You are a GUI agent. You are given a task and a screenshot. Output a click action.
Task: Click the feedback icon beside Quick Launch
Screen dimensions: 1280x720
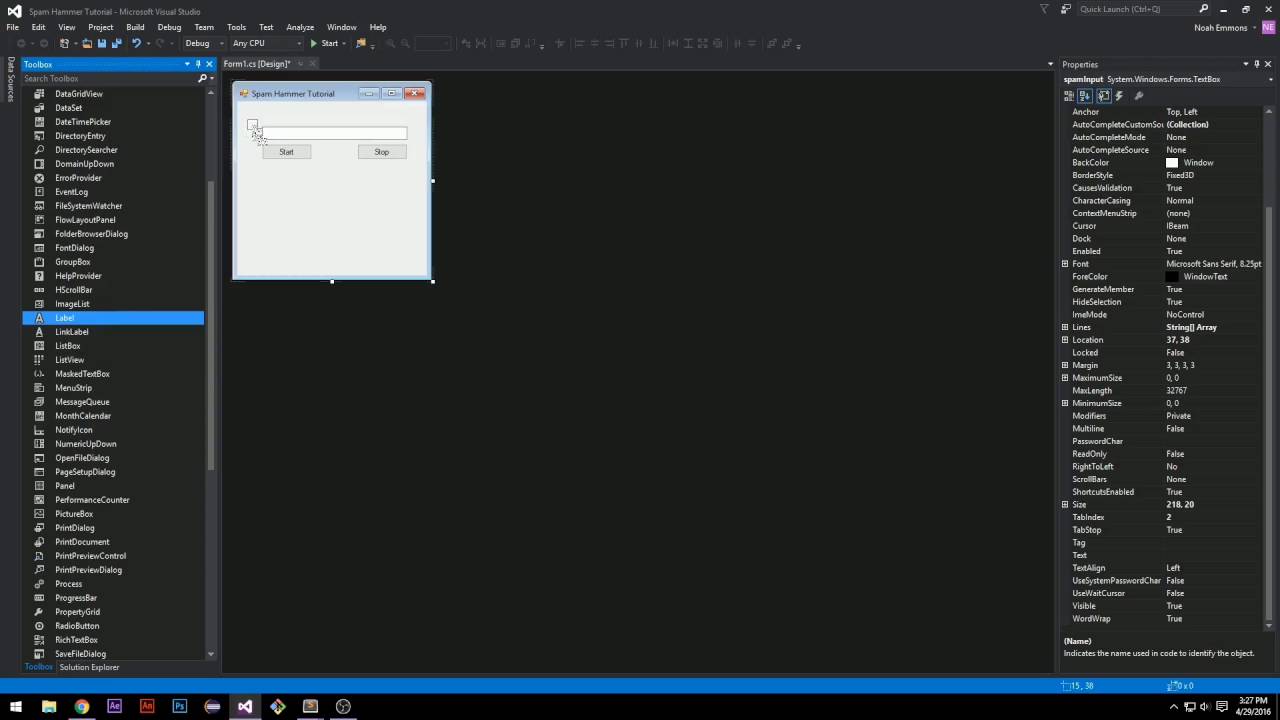click(1066, 9)
